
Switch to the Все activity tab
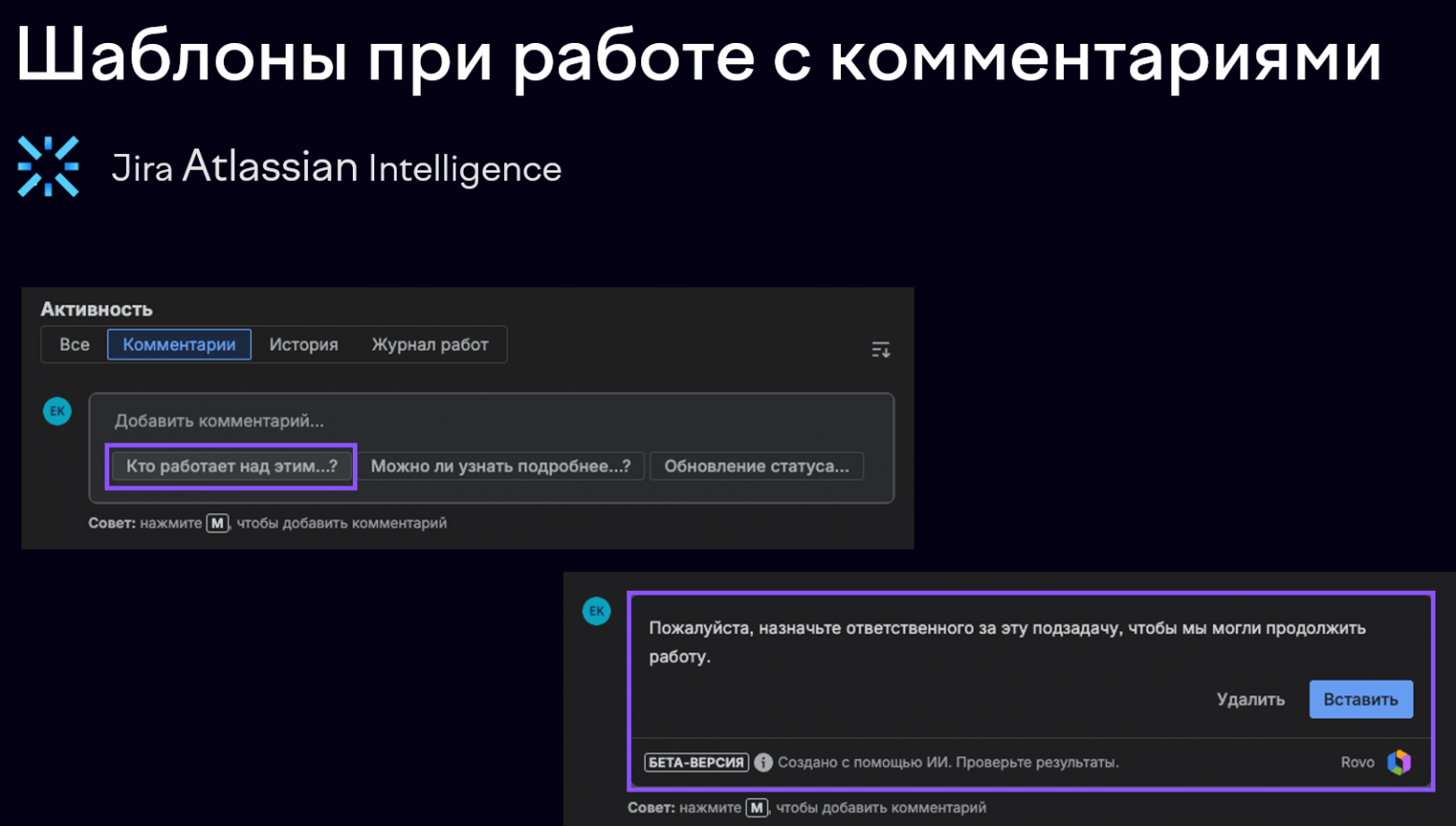point(75,344)
